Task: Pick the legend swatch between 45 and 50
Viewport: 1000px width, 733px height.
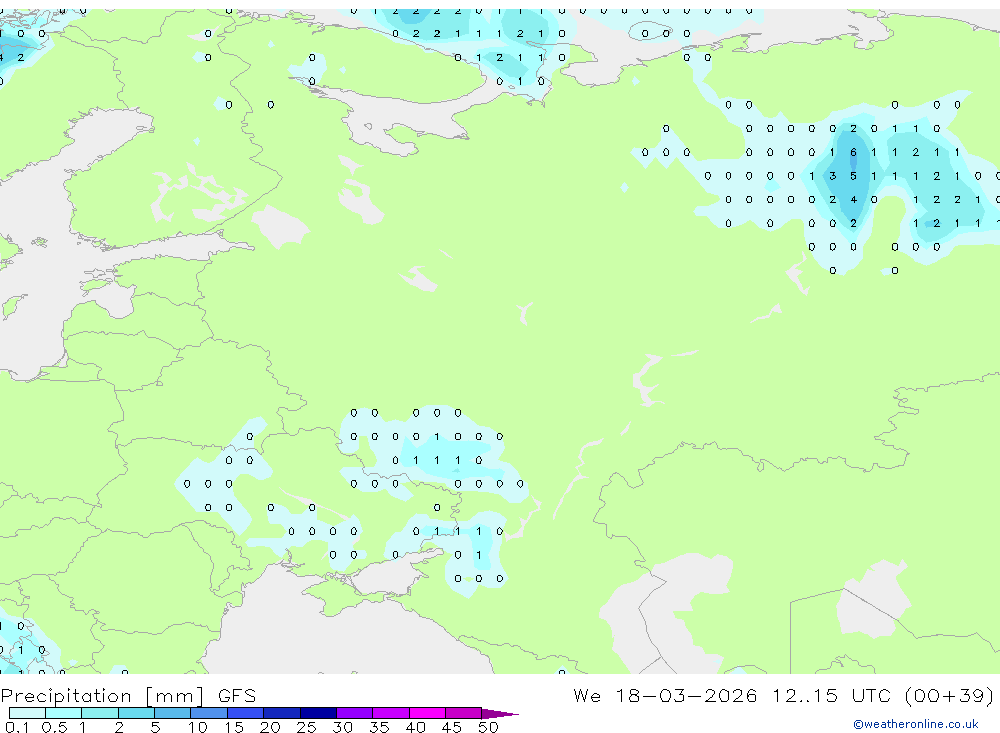Action: click(x=464, y=713)
